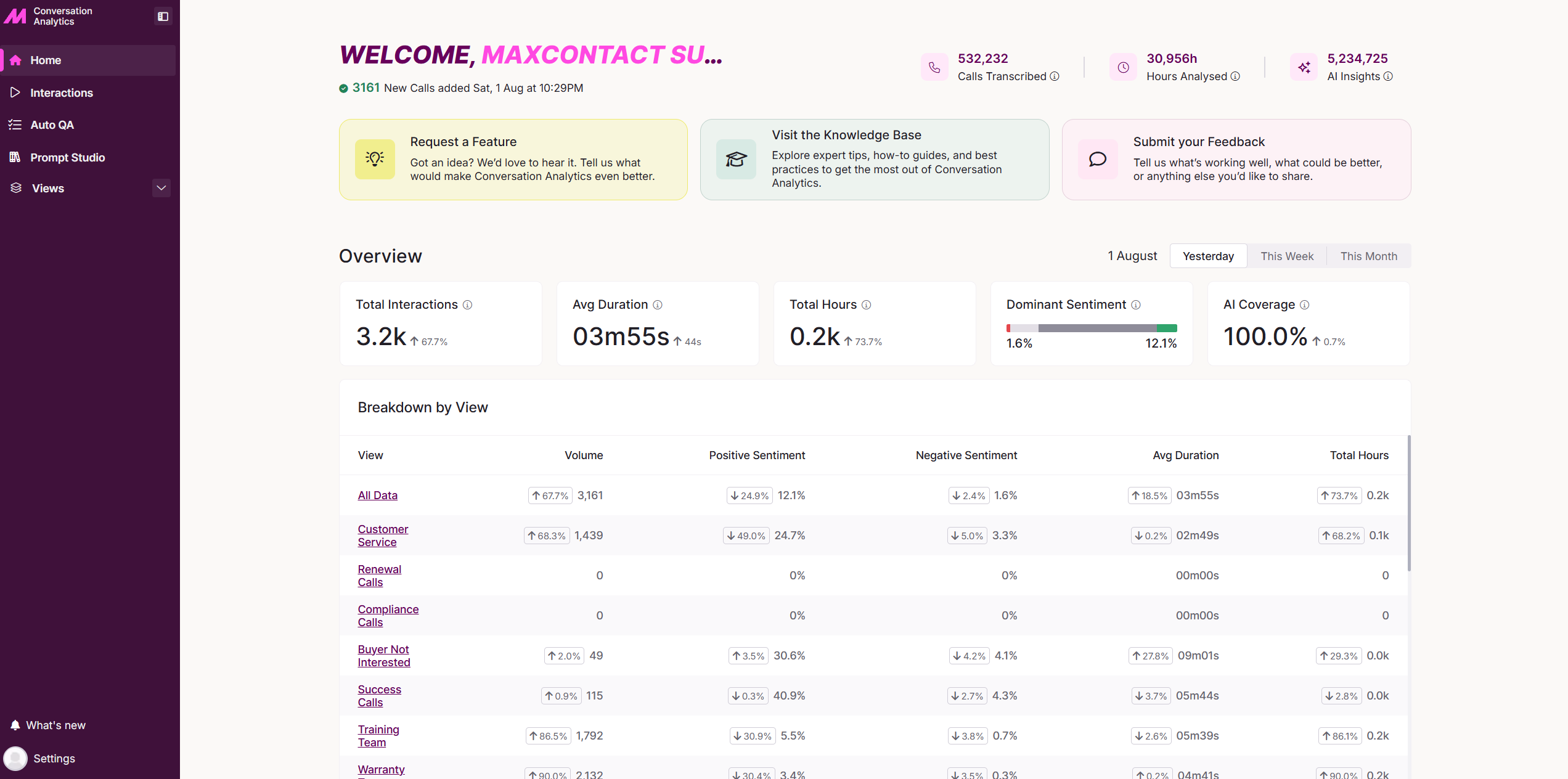Click the AI Insights sparkle icon
The height and width of the screenshot is (779, 1568).
(1304, 67)
